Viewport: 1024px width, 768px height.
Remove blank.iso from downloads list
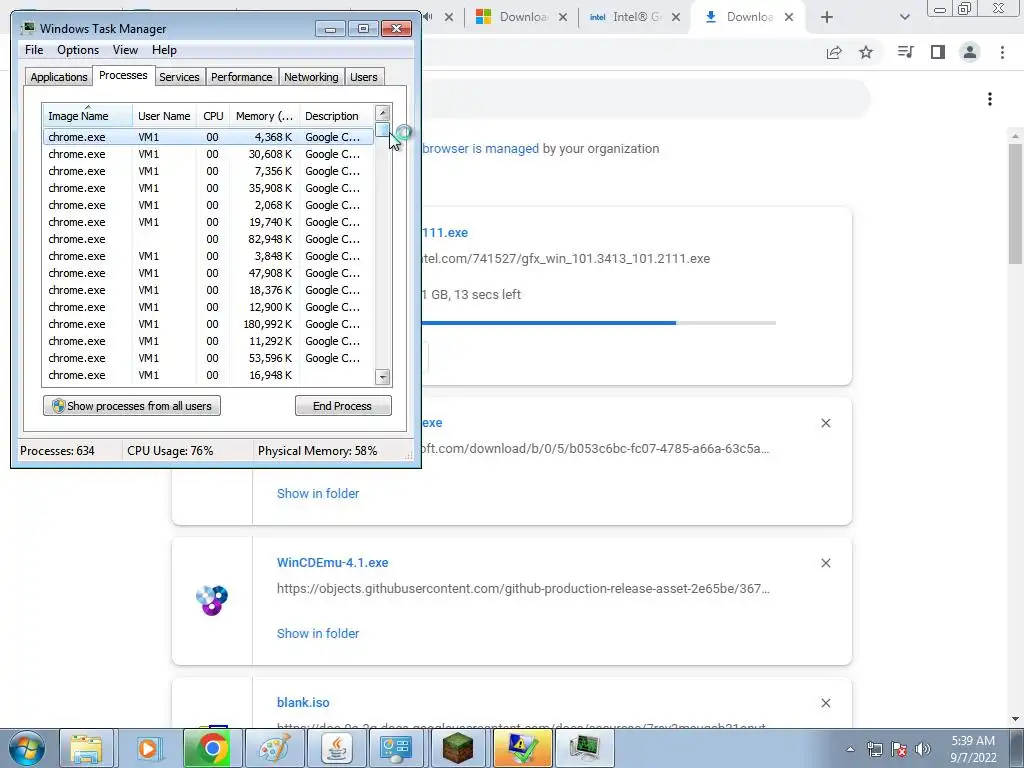pyautogui.click(x=826, y=703)
